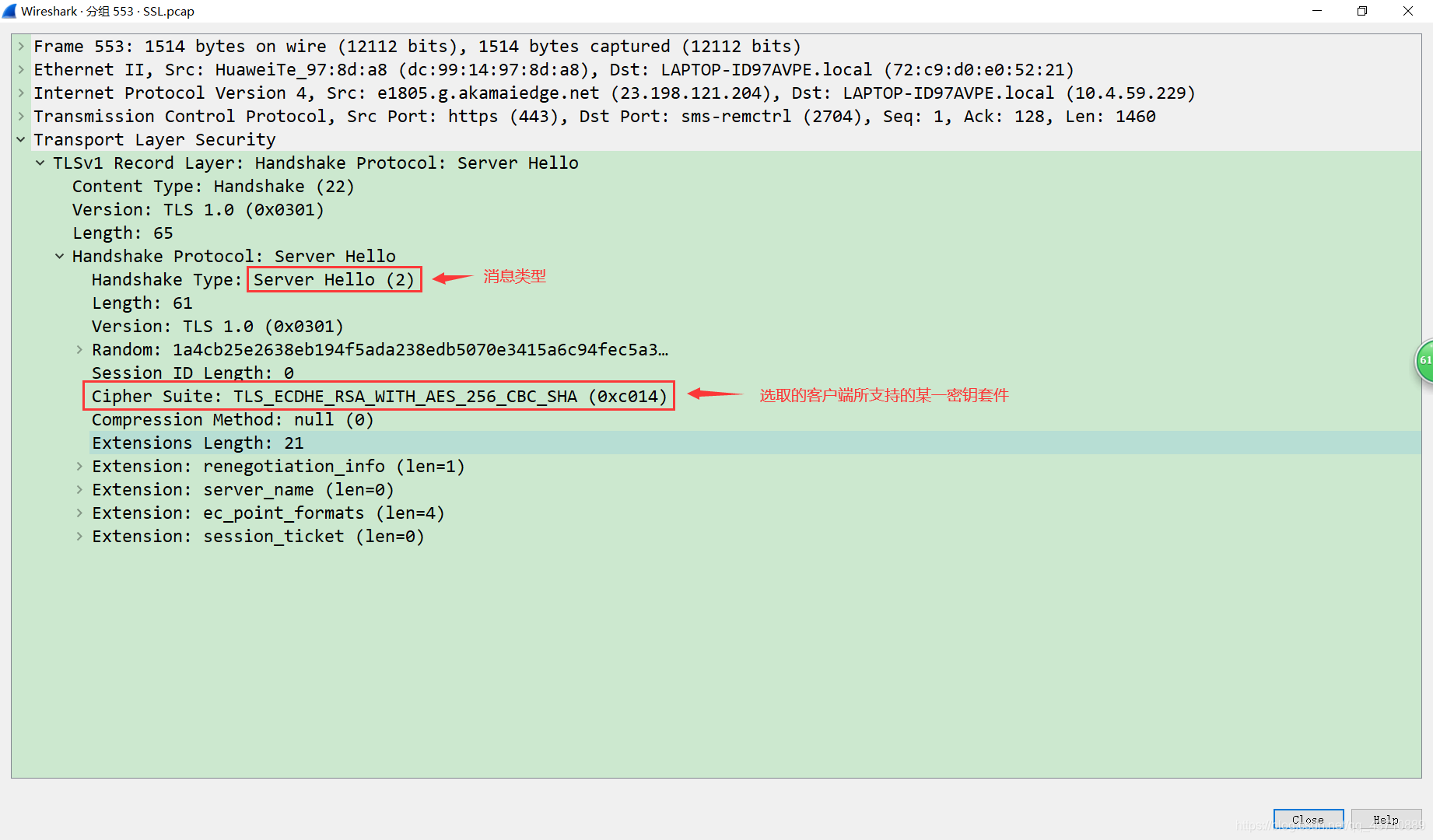Expand the Frame 553 tree row
This screenshot has width=1433, height=840.
(x=21, y=47)
